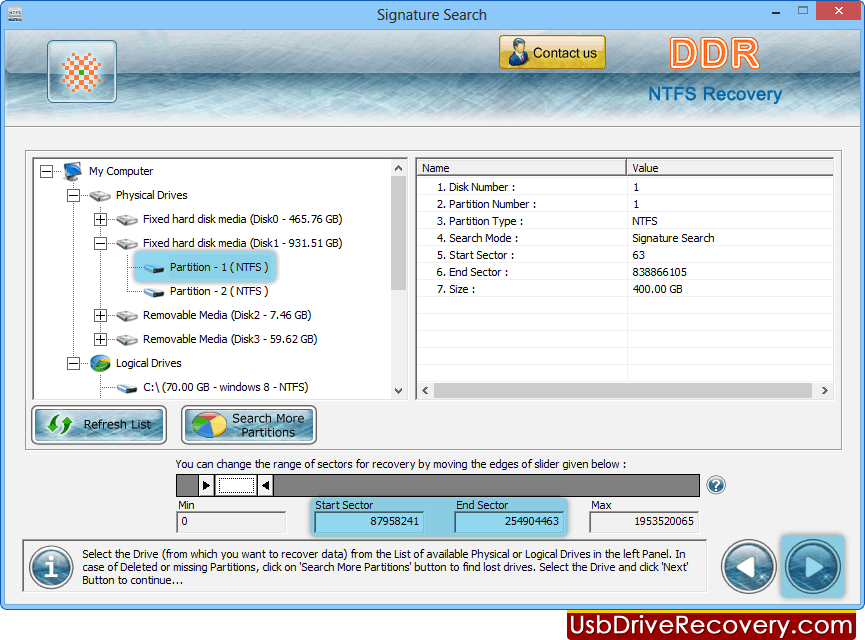The image size is (865, 640).
Task: Click the Logical Drives globe icon
Action: tap(100, 363)
